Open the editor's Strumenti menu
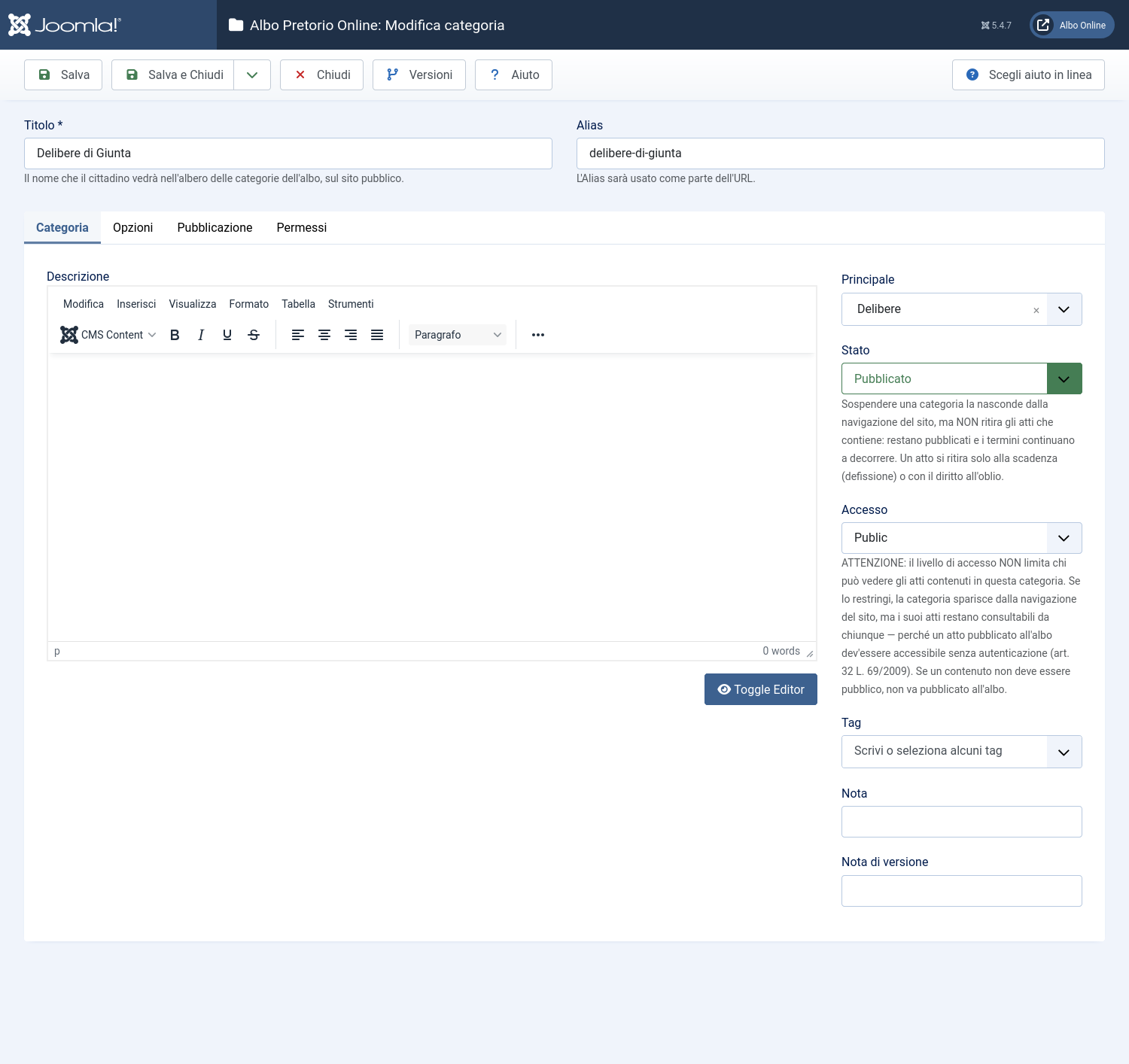 pos(351,304)
